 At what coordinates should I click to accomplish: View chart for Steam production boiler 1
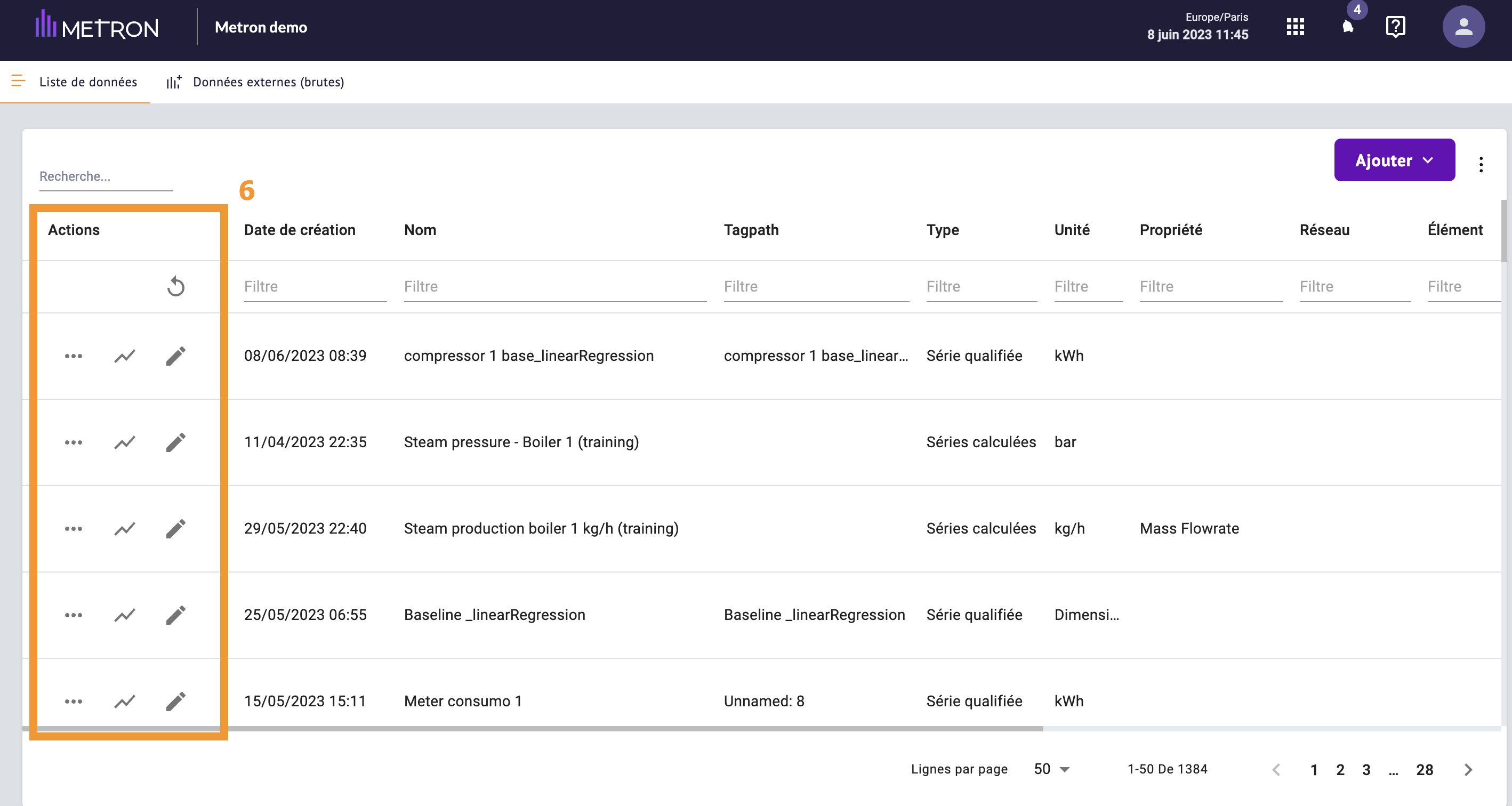pos(124,528)
